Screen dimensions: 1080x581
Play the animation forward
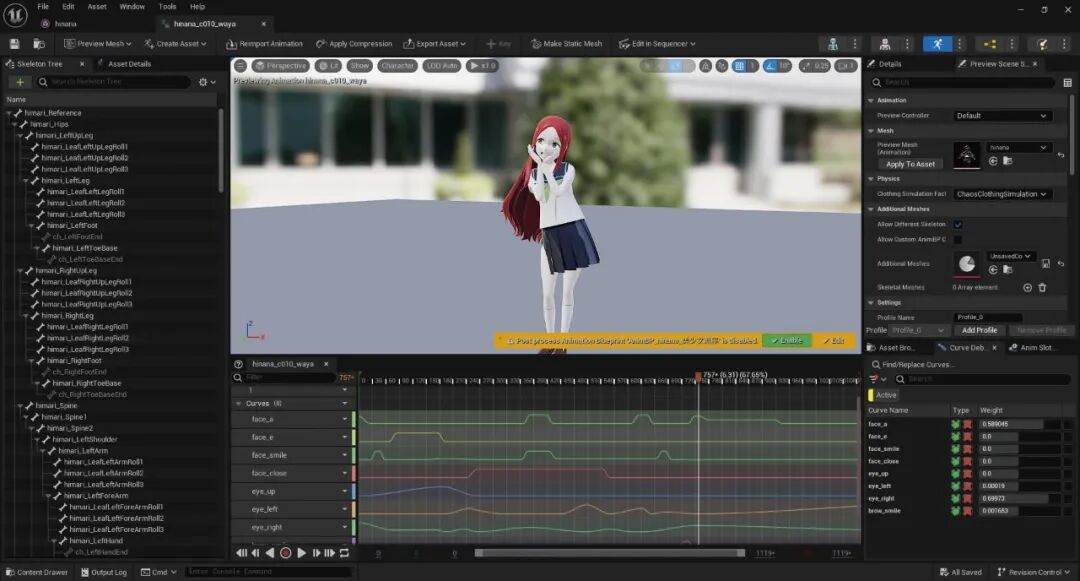[x=301, y=553]
